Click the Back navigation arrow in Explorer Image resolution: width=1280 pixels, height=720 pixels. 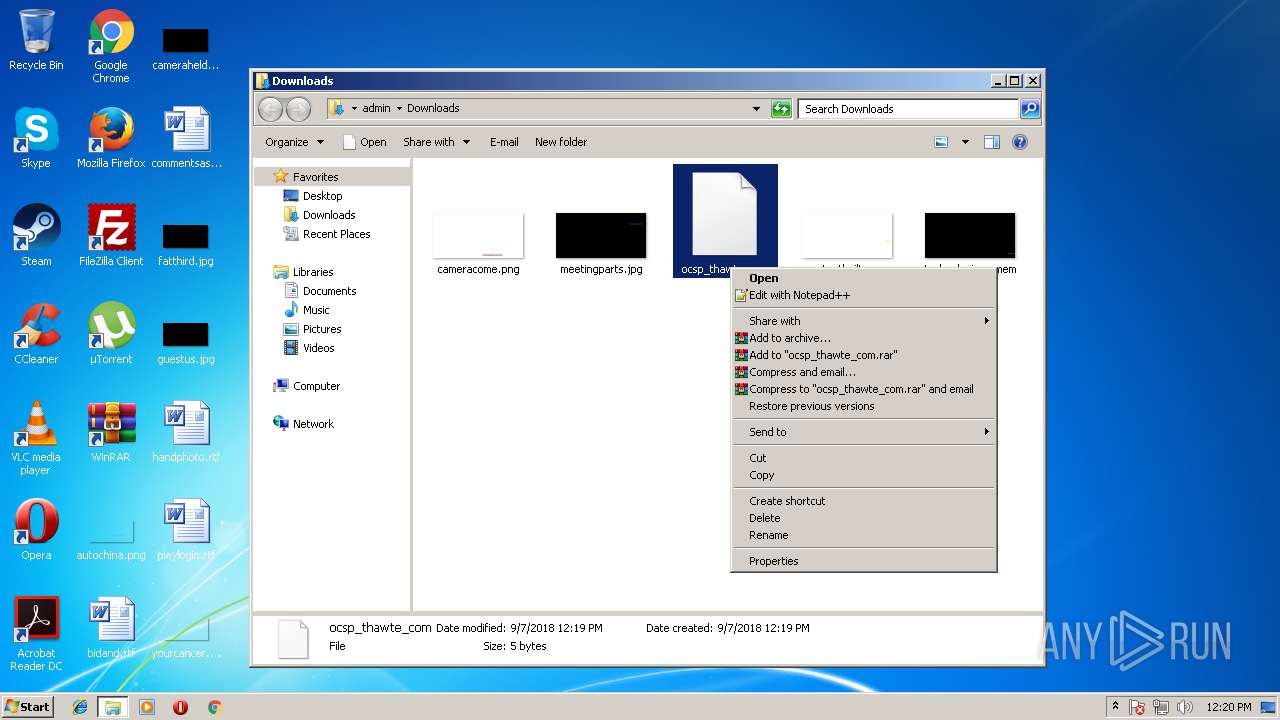click(x=271, y=109)
